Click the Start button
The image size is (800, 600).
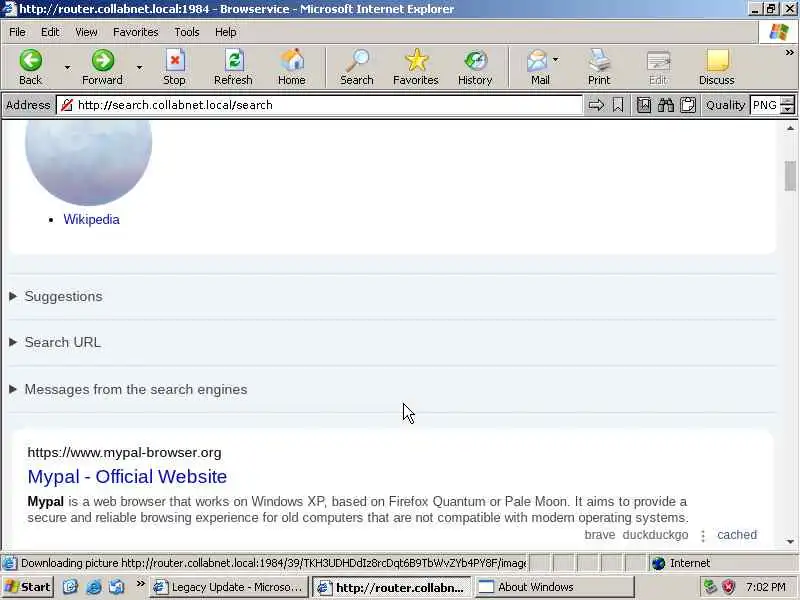[27, 587]
